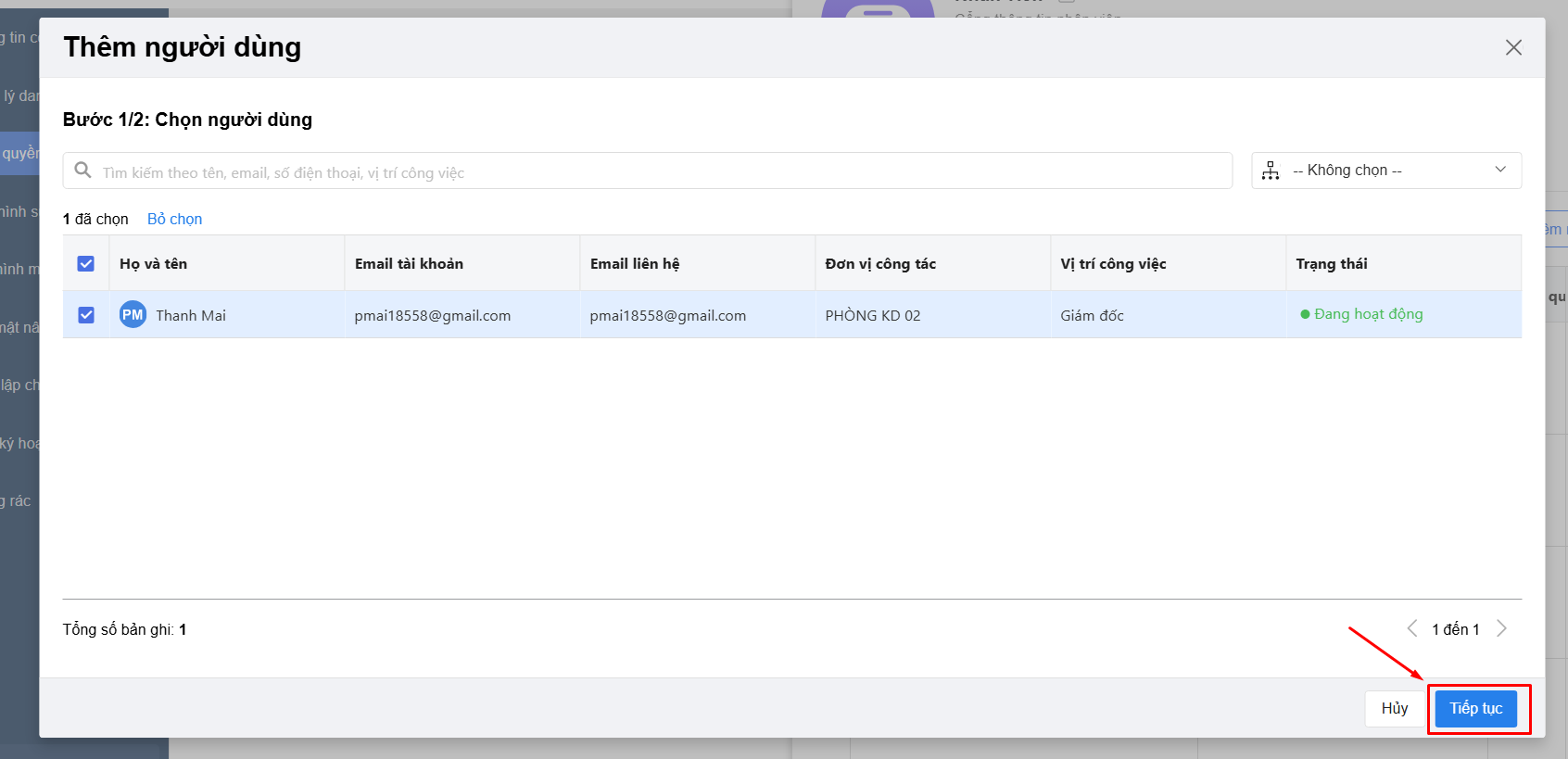Click the "Đơn vị công tác" column header
Screen dimensions: 1568x759
point(880,264)
